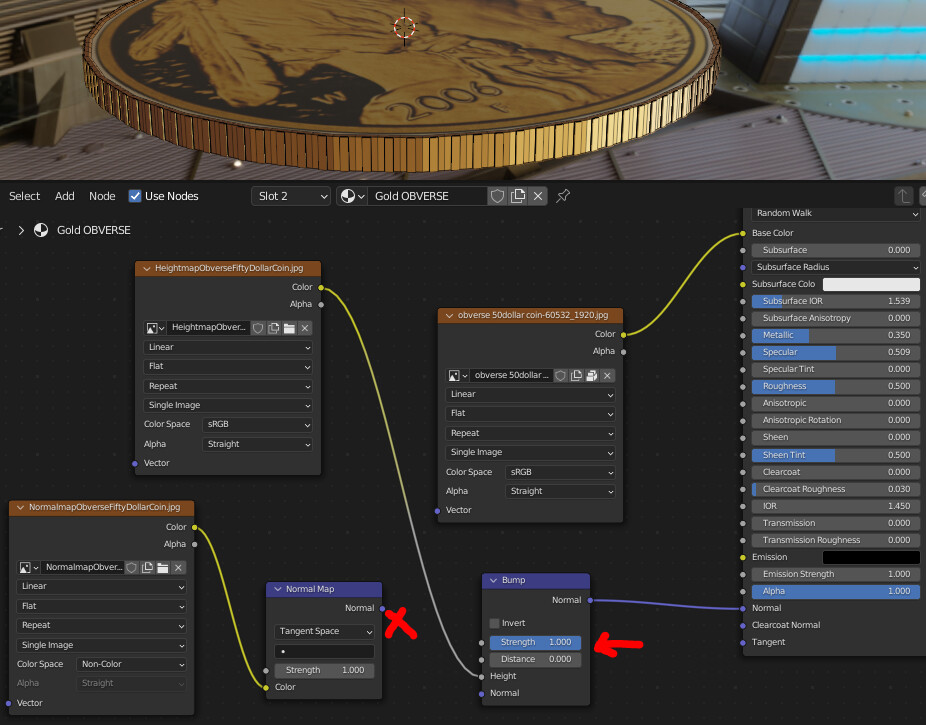Browse image in obverse 50dollar coin node

tap(458, 375)
